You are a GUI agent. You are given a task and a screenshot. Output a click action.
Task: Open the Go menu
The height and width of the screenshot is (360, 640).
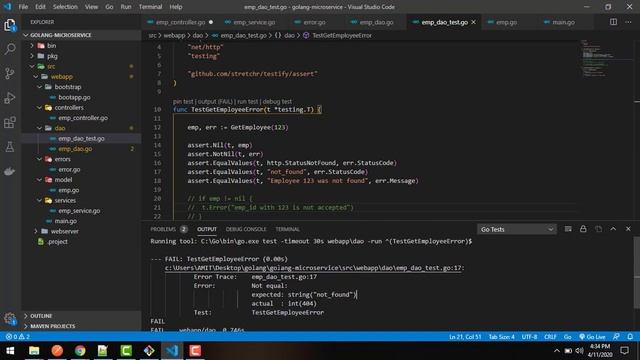click(x=109, y=7)
